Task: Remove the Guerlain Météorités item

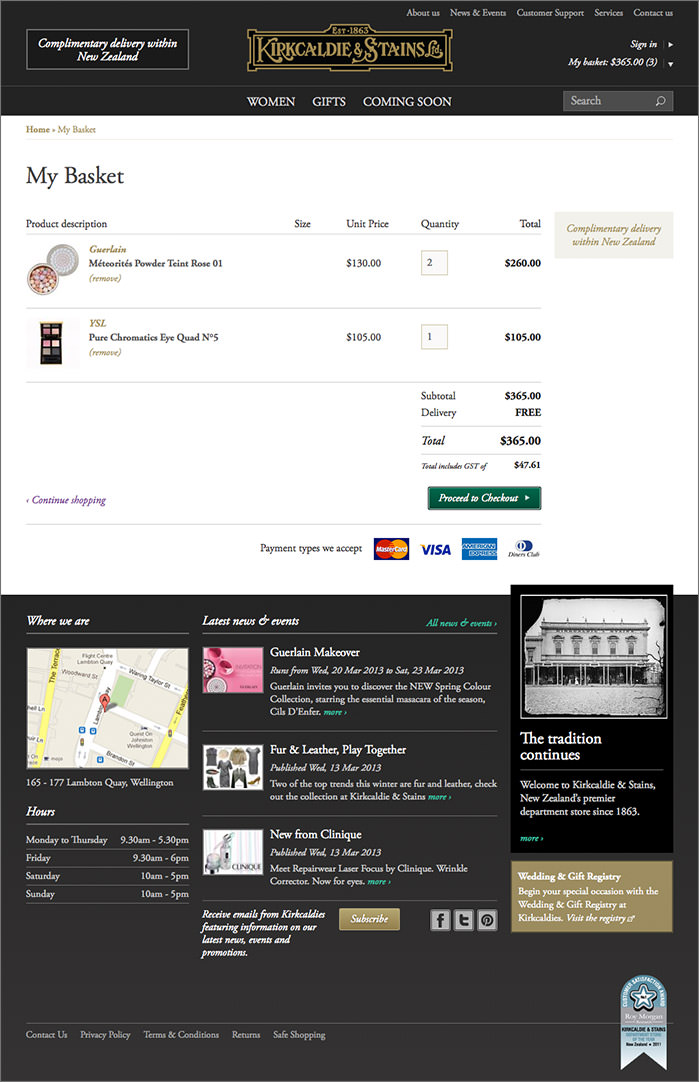Action: coord(105,278)
